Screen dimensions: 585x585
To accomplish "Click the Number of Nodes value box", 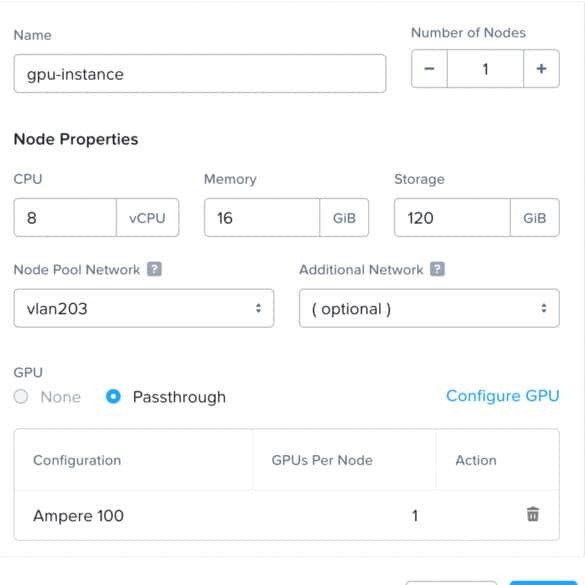I will [x=485, y=69].
